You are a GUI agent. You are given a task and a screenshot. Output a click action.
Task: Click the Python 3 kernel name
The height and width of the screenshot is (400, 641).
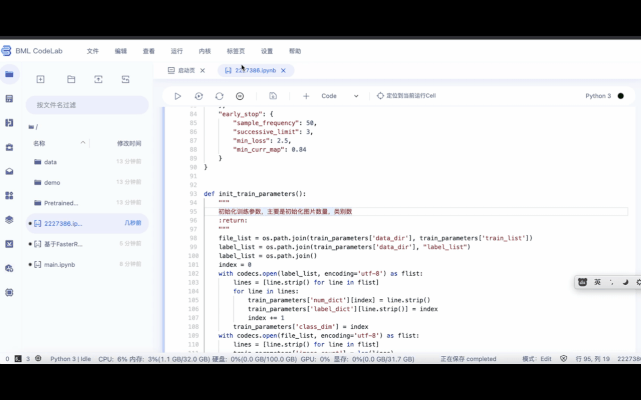[x=598, y=96]
